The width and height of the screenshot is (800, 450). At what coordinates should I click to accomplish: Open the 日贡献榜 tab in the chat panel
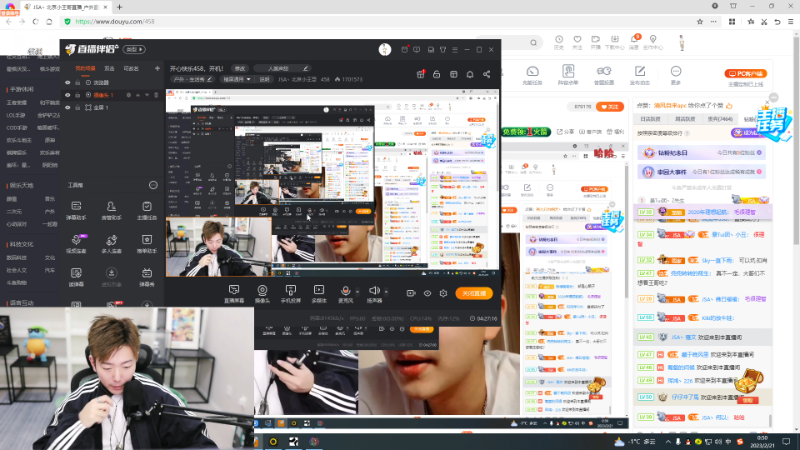pyautogui.click(x=650, y=119)
